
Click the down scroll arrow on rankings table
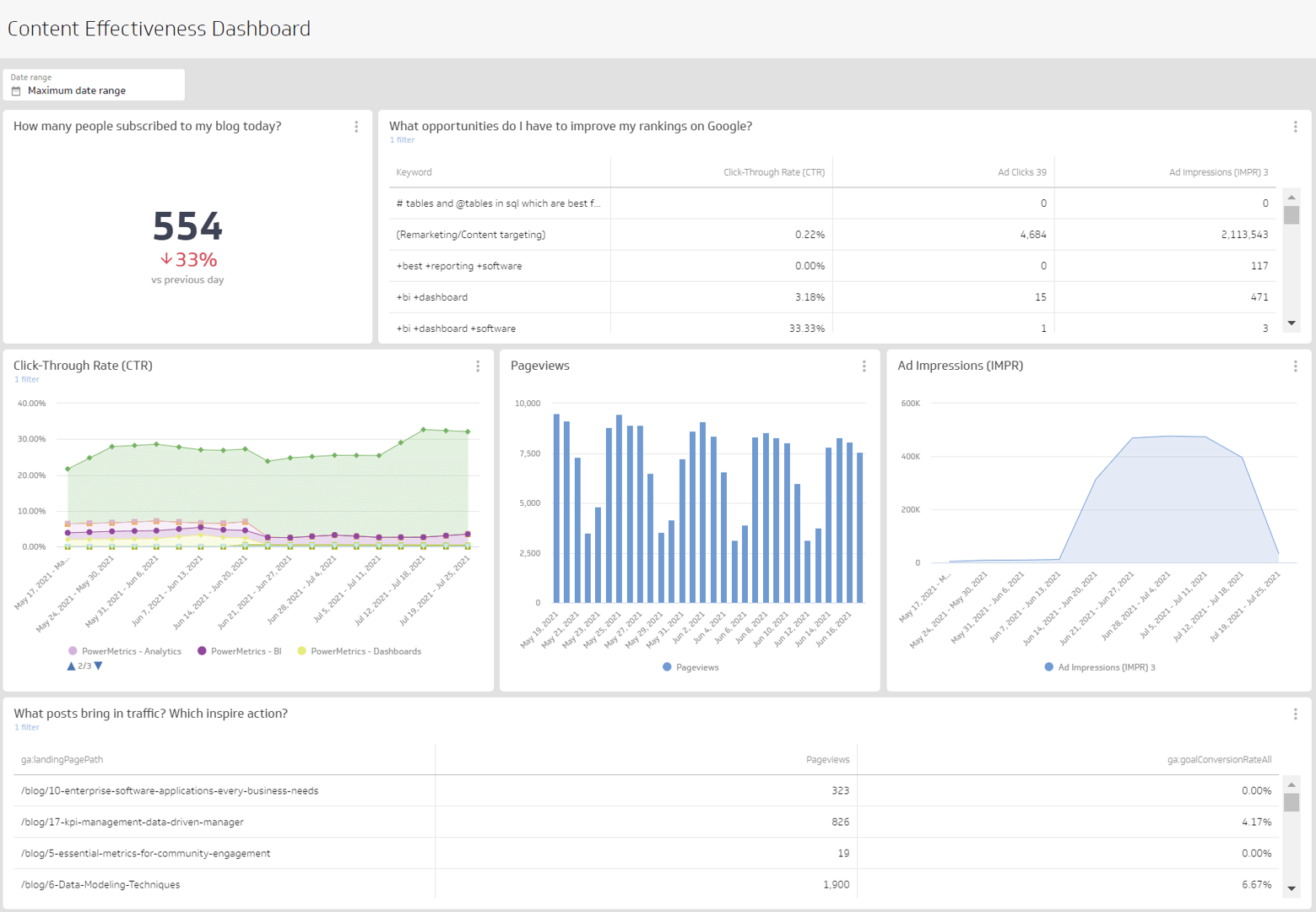click(1292, 323)
